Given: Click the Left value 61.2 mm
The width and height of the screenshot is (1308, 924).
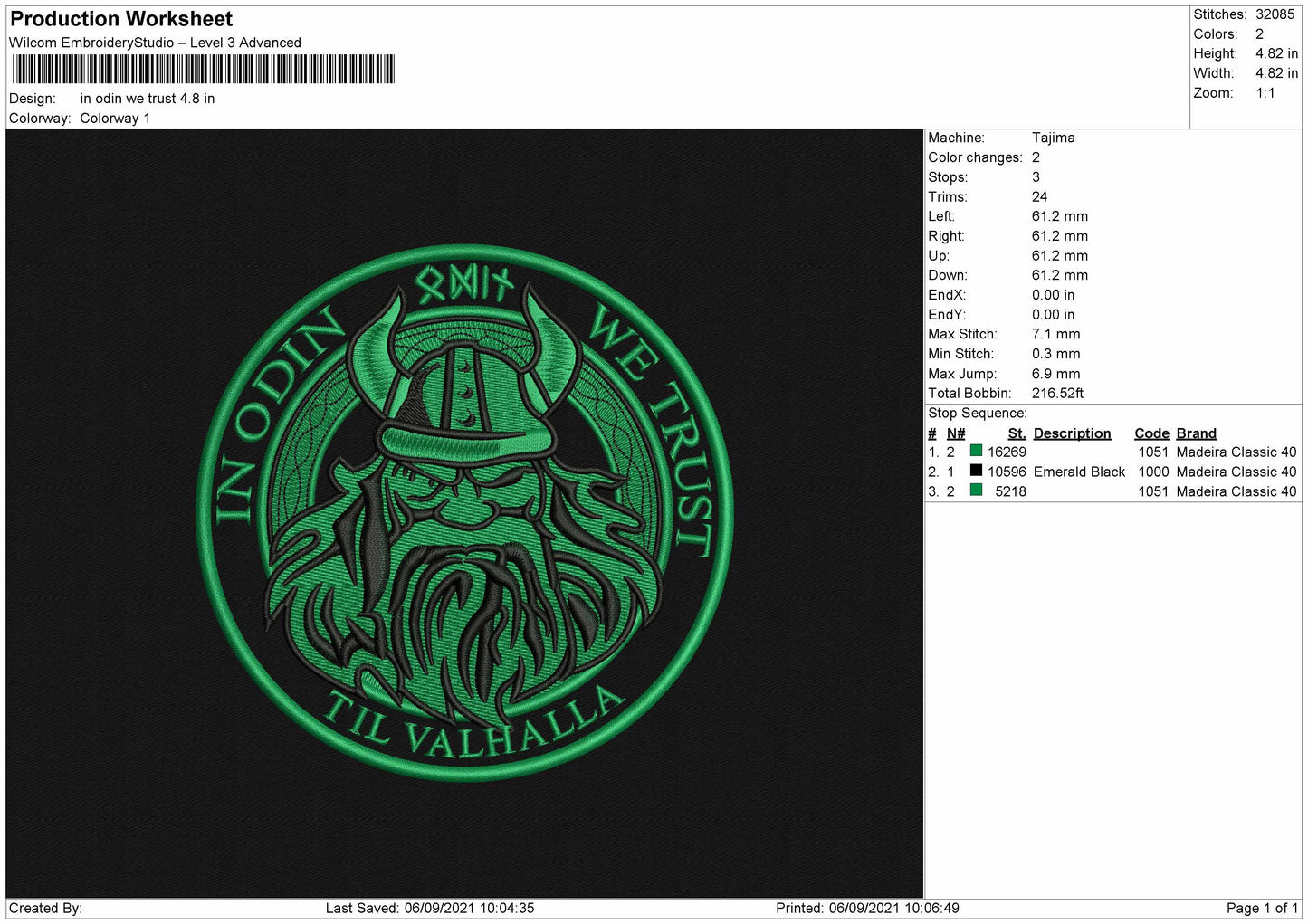Looking at the screenshot, I should [x=1060, y=216].
